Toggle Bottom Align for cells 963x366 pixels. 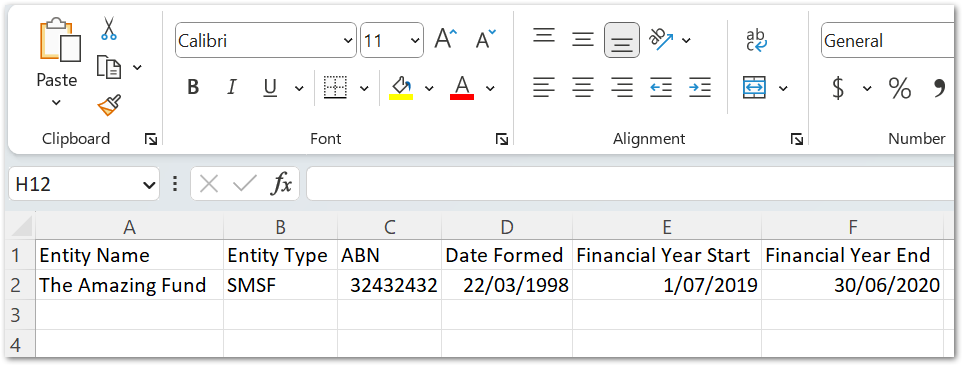[x=622, y=41]
